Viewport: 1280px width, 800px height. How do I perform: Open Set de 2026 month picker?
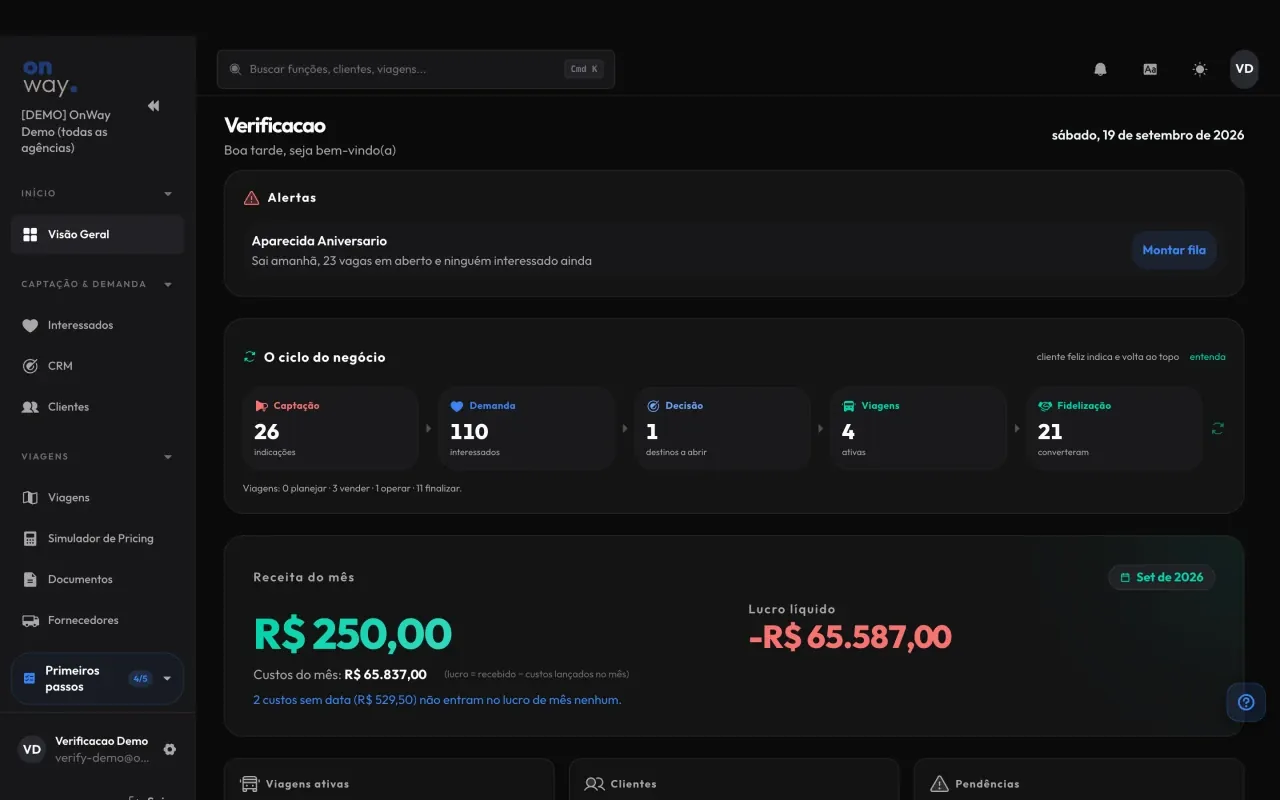pos(1162,577)
